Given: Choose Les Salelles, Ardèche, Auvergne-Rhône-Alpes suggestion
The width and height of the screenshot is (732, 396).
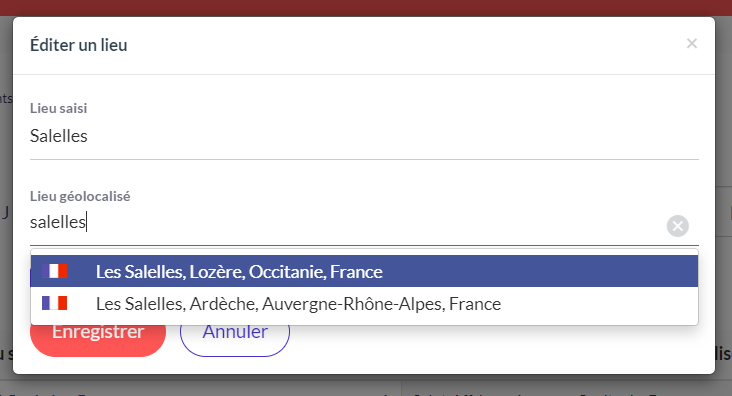Looking at the screenshot, I should (x=364, y=304).
